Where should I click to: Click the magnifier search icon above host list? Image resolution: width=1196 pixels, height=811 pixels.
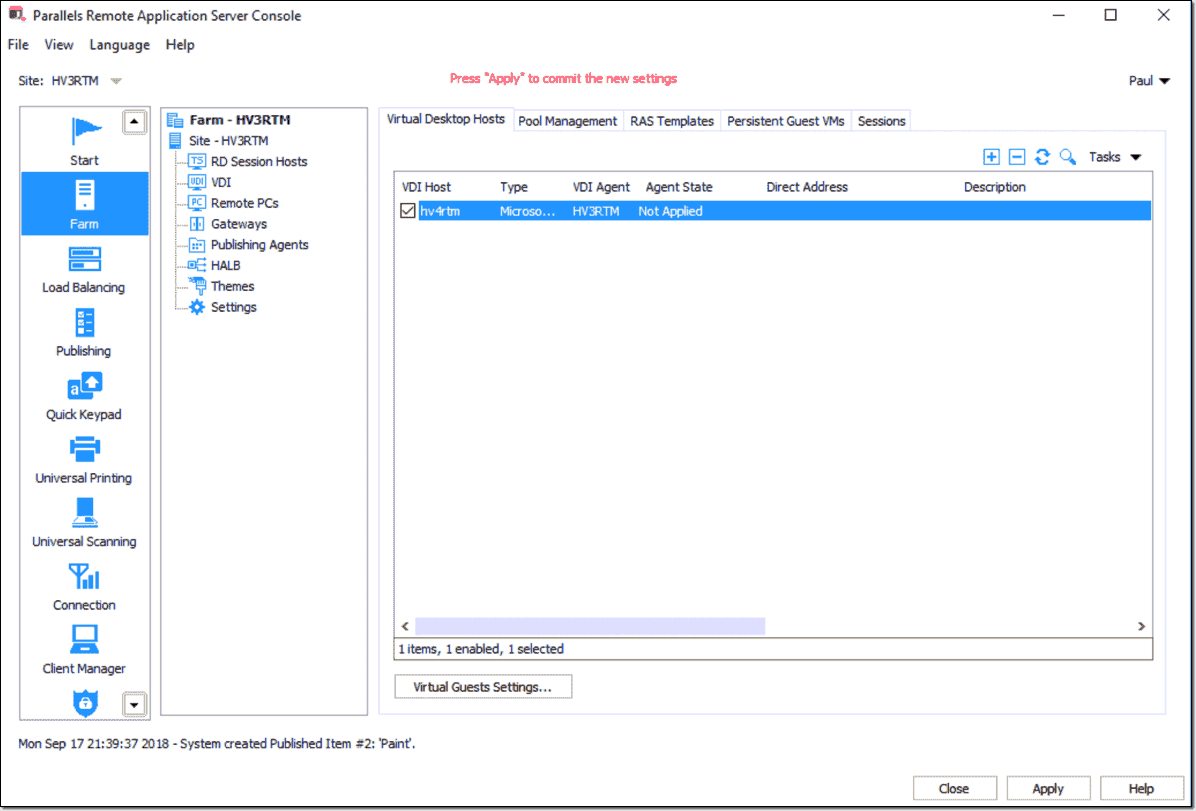coord(1068,157)
